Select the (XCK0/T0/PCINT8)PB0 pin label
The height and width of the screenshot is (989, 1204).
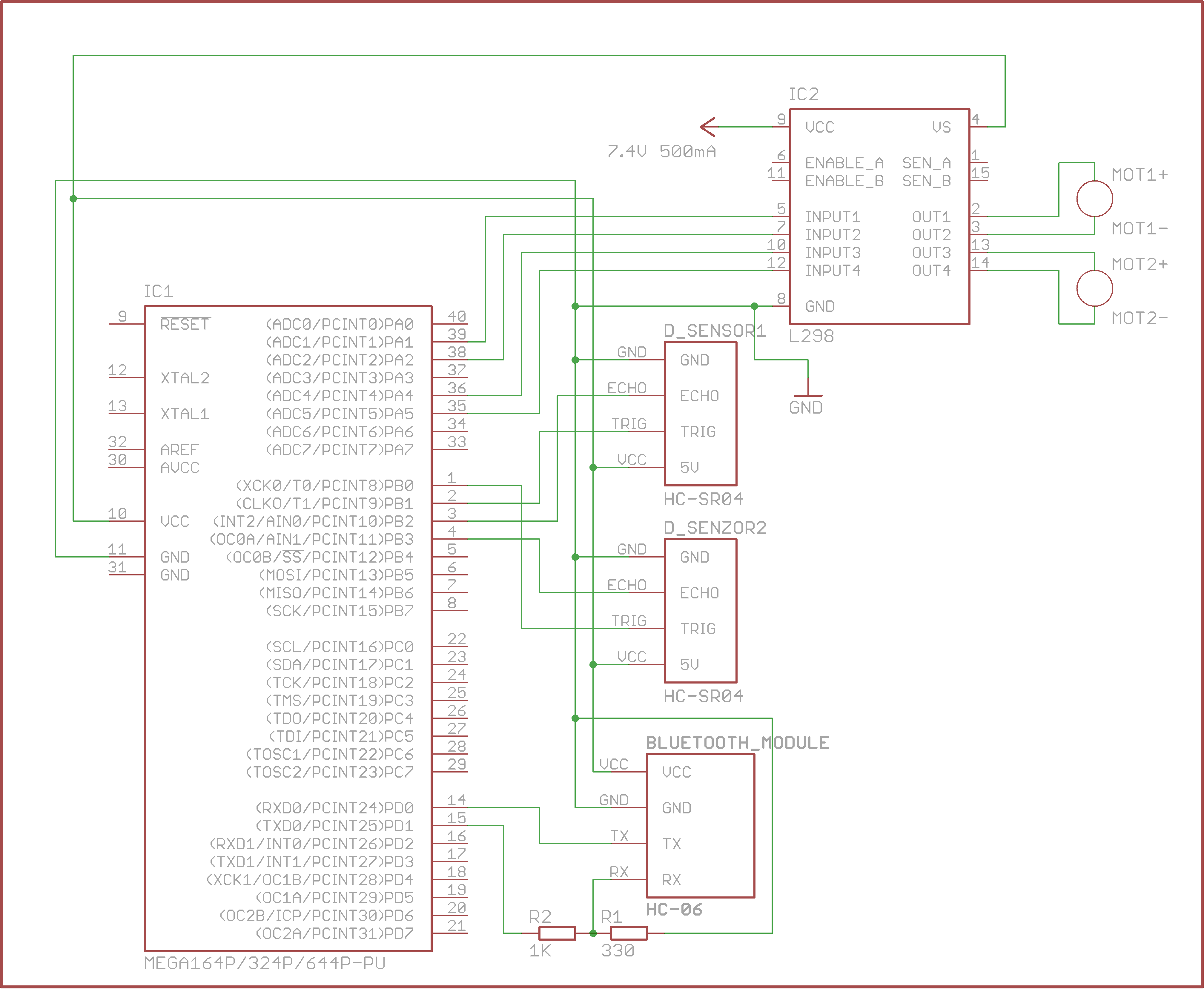click(325, 485)
